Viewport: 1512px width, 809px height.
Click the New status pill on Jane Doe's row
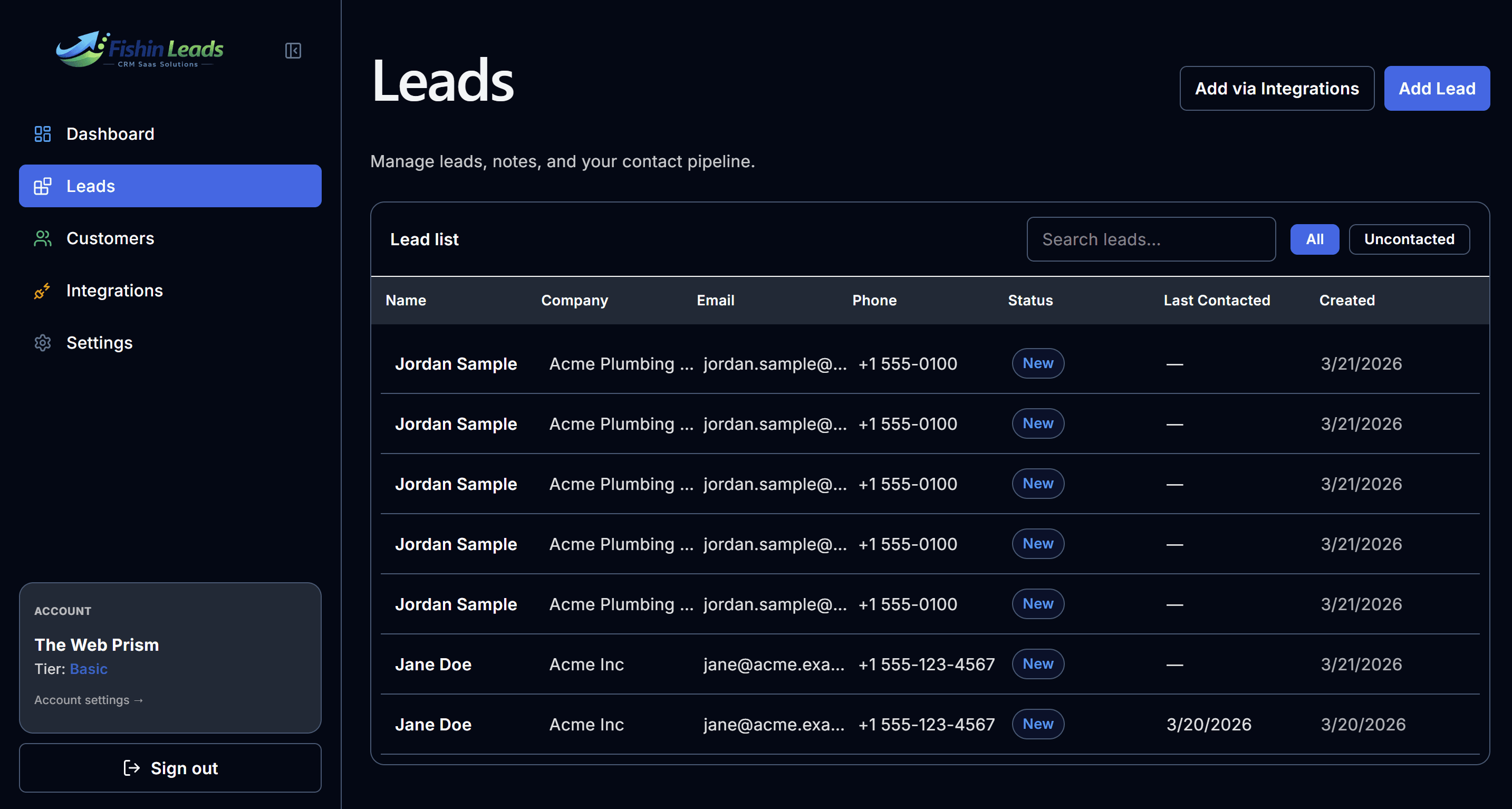click(1038, 664)
